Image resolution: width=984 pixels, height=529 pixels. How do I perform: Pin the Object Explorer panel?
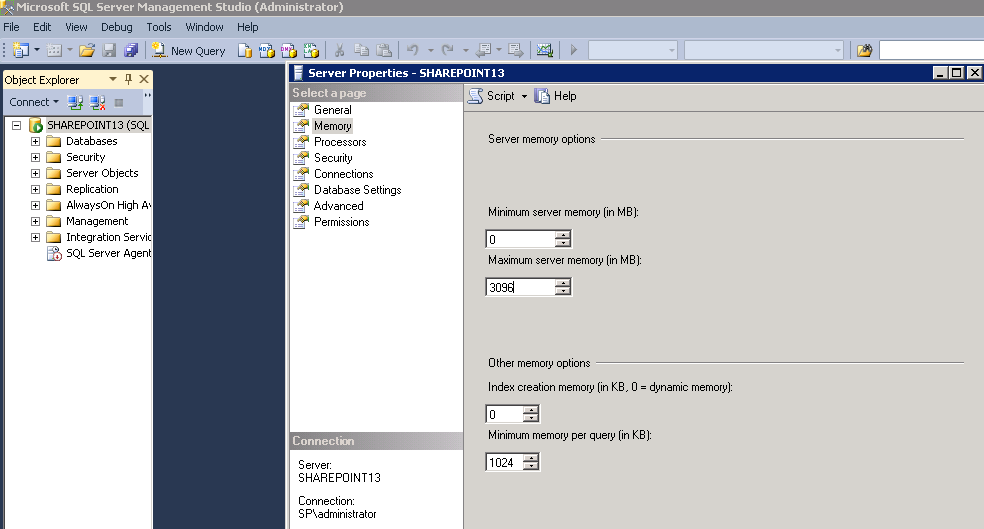(x=129, y=79)
